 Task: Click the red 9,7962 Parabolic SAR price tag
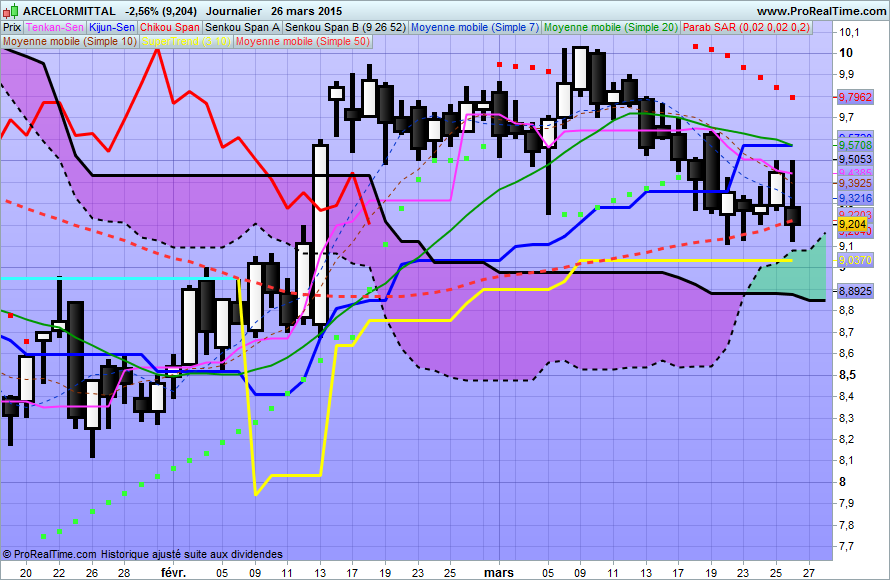pyautogui.click(x=855, y=97)
